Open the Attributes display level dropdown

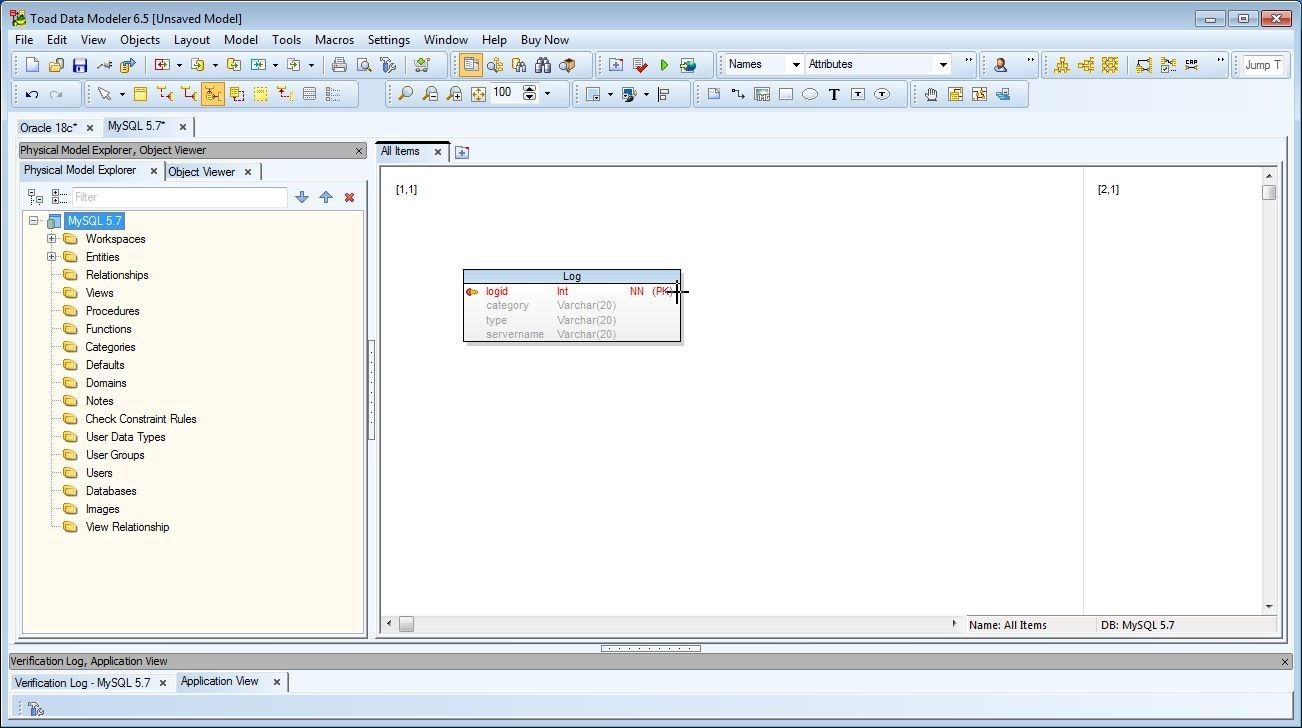click(x=942, y=65)
